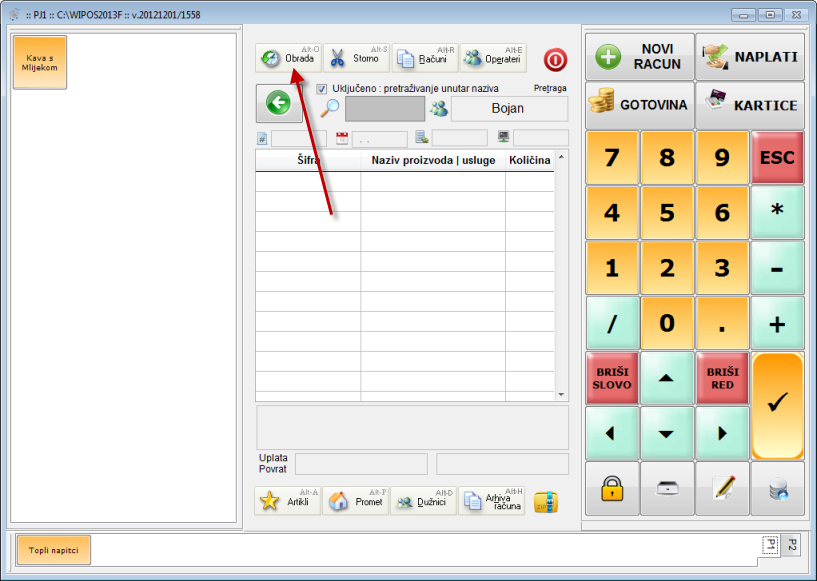Click the pencil note icon button
The width and height of the screenshot is (817, 581).
722,488
